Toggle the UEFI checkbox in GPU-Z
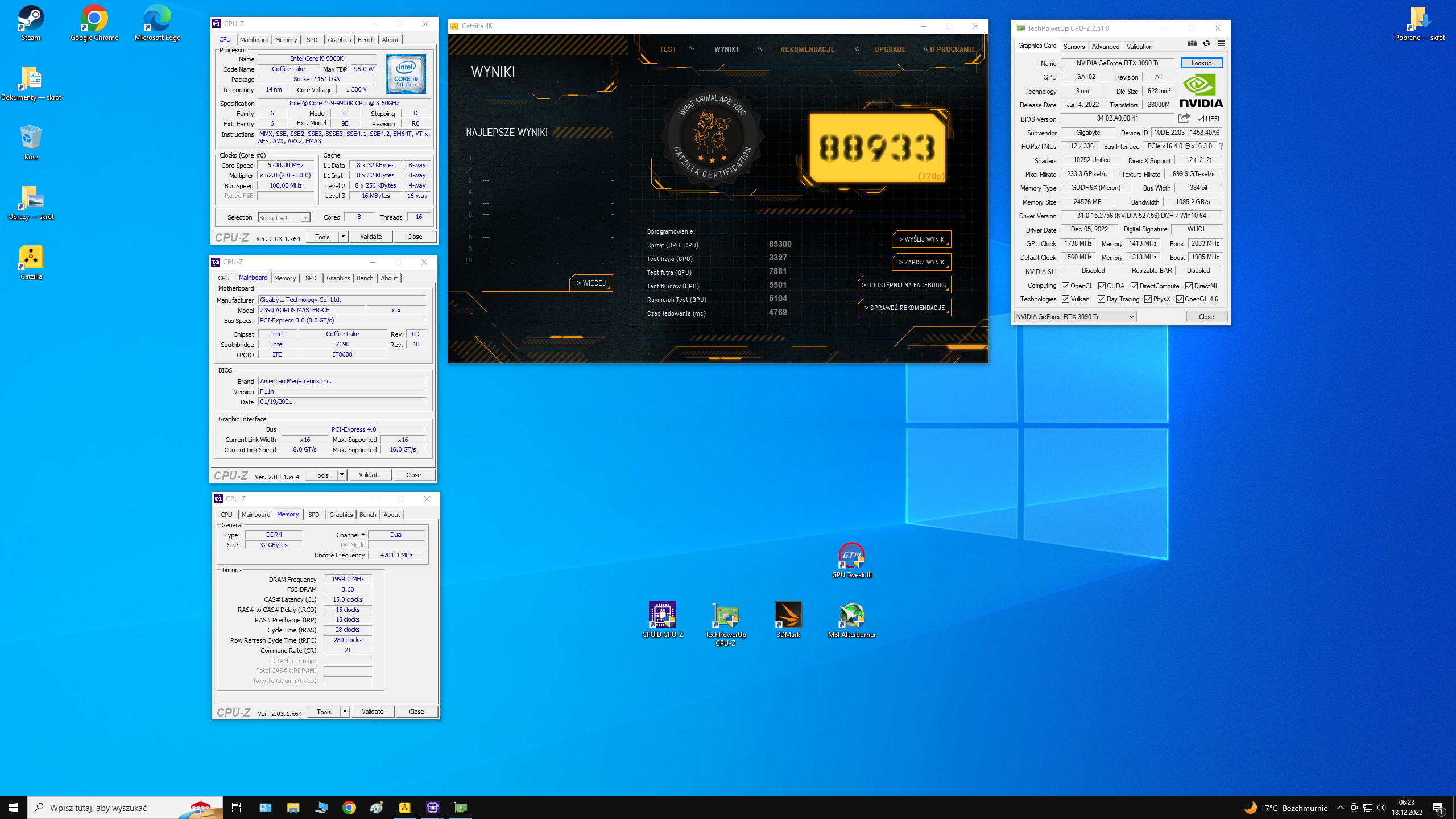1456x819 pixels. click(1200, 119)
